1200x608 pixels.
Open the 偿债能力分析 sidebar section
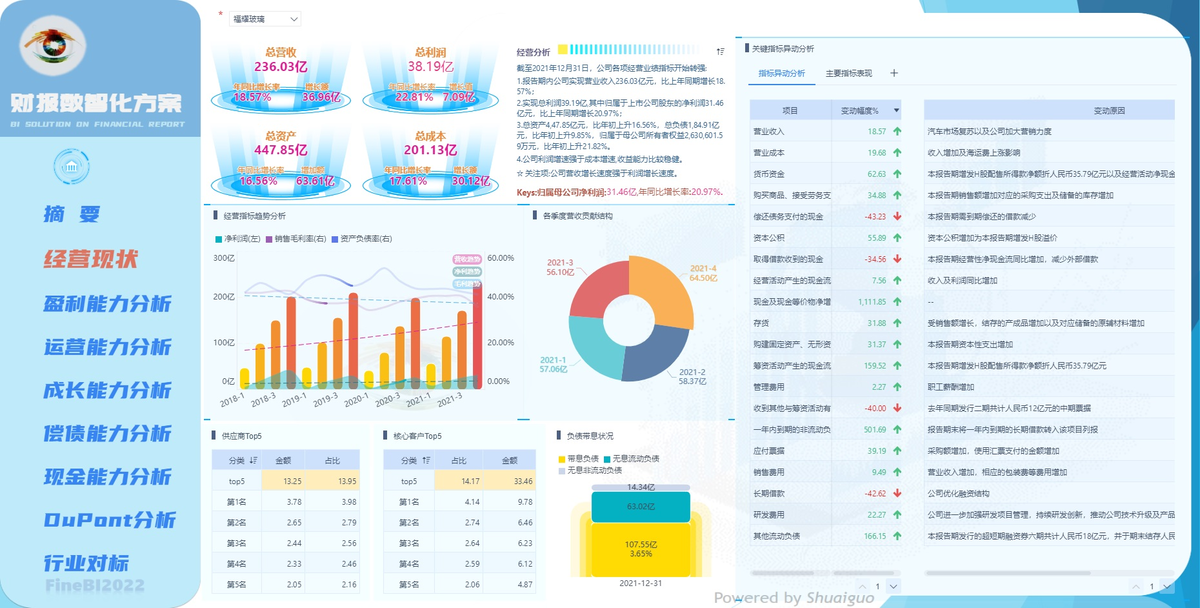click(108, 433)
